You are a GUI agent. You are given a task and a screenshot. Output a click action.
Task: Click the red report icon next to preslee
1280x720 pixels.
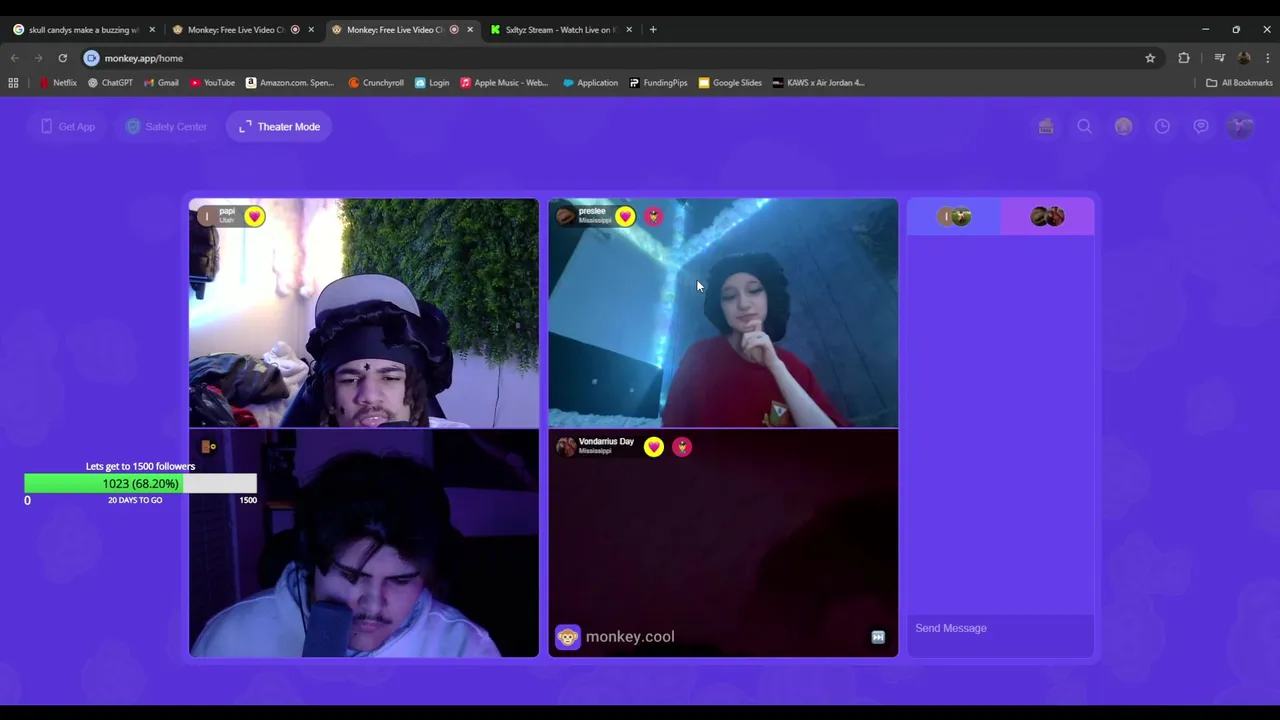click(x=653, y=216)
